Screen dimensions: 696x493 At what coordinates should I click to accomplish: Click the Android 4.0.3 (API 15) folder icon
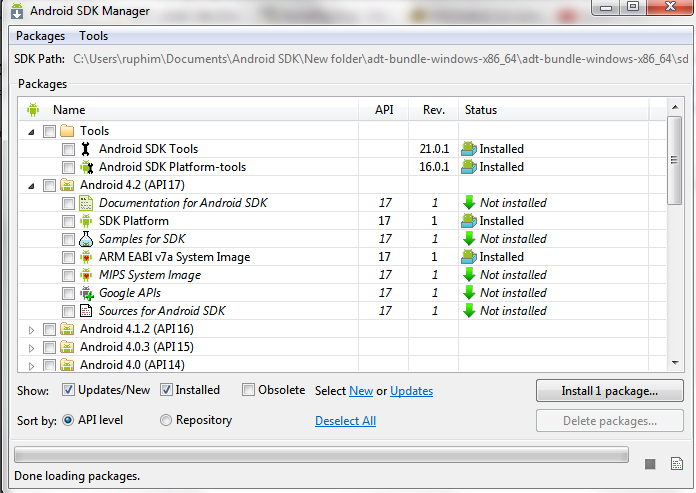coord(67,347)
